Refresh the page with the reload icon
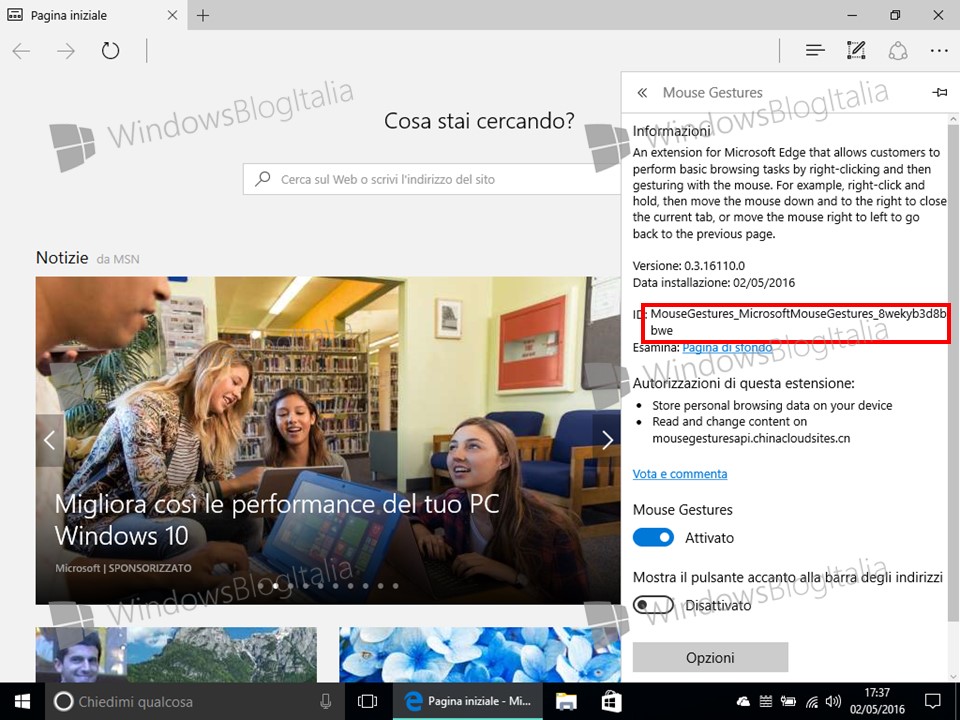The image size is (960, 720). point(110,50)
